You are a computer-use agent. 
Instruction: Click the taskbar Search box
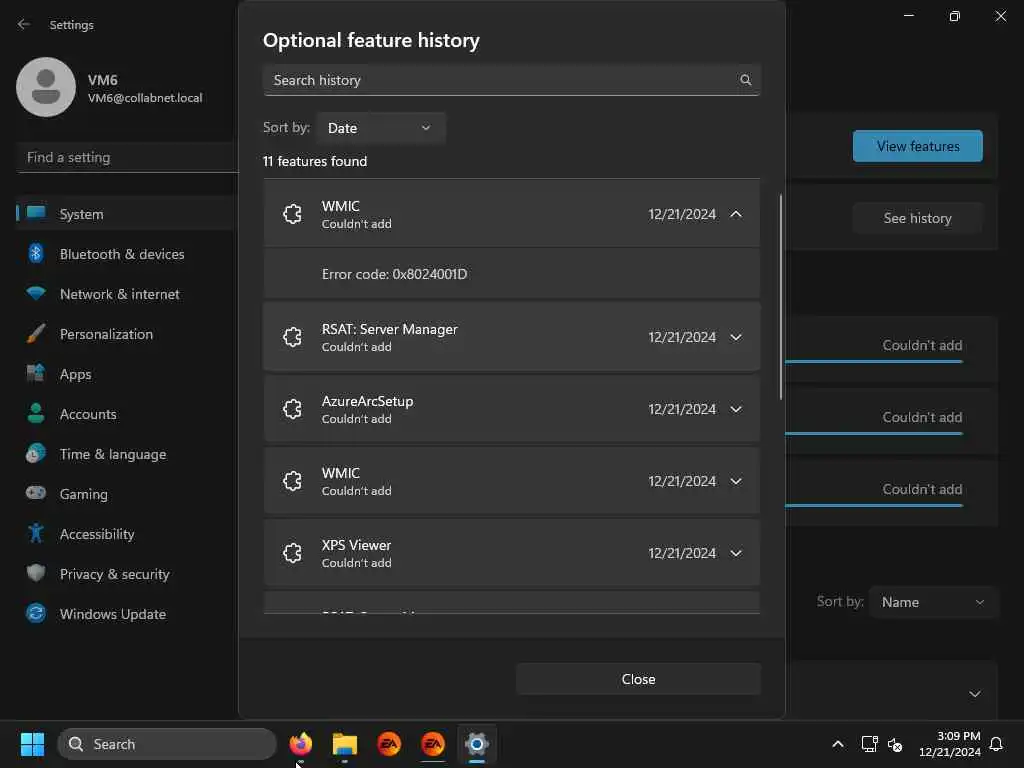[x=167, y=744]
